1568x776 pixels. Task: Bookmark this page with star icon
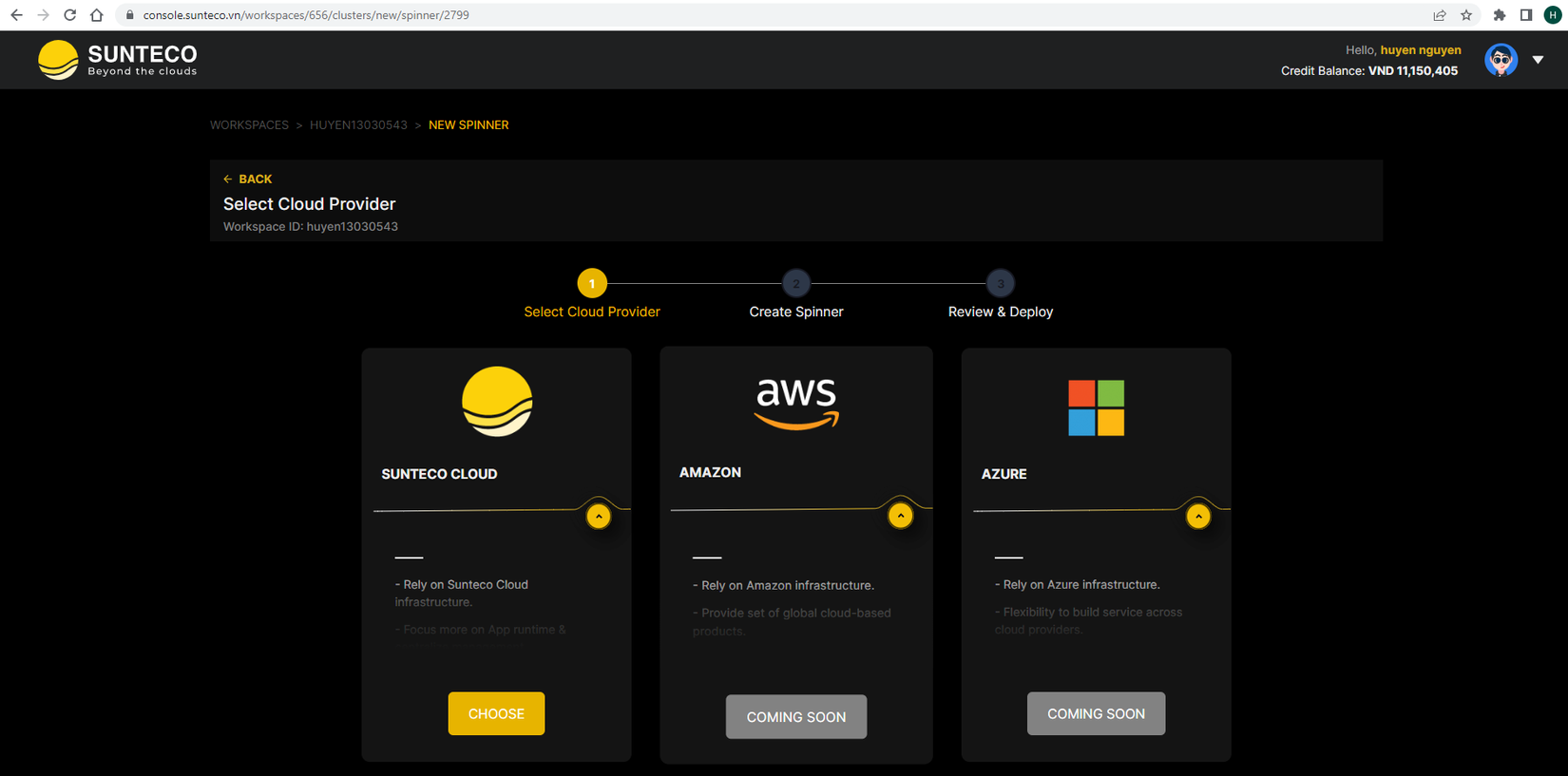[1466, 15]
